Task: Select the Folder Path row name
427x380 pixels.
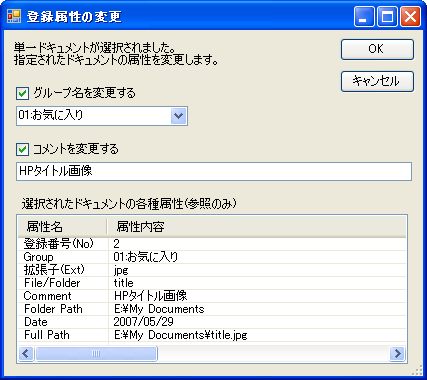Action: [53, 309]
